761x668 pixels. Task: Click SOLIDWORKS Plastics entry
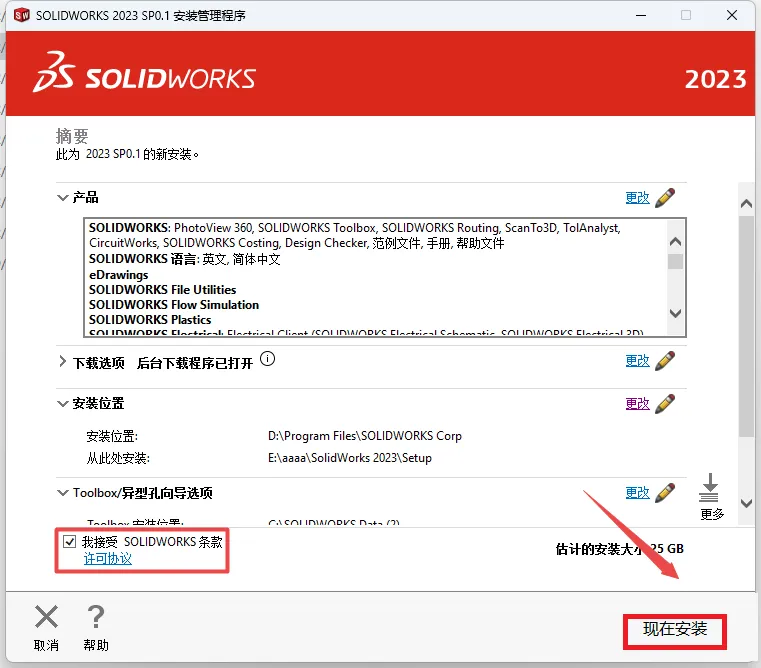coord(150,320)
